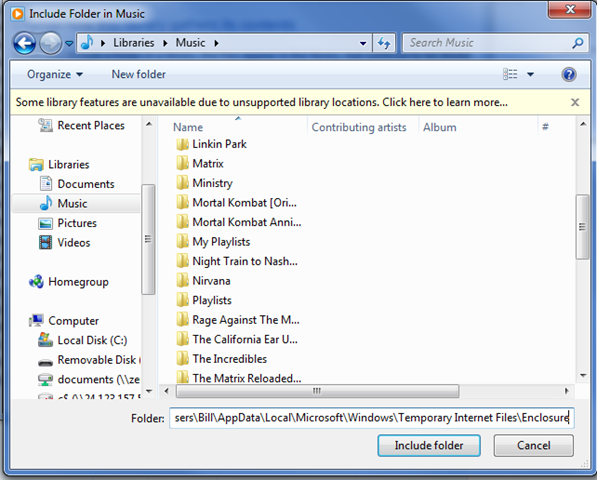
Task: Click the change view icon
Action: coord(510,74)
